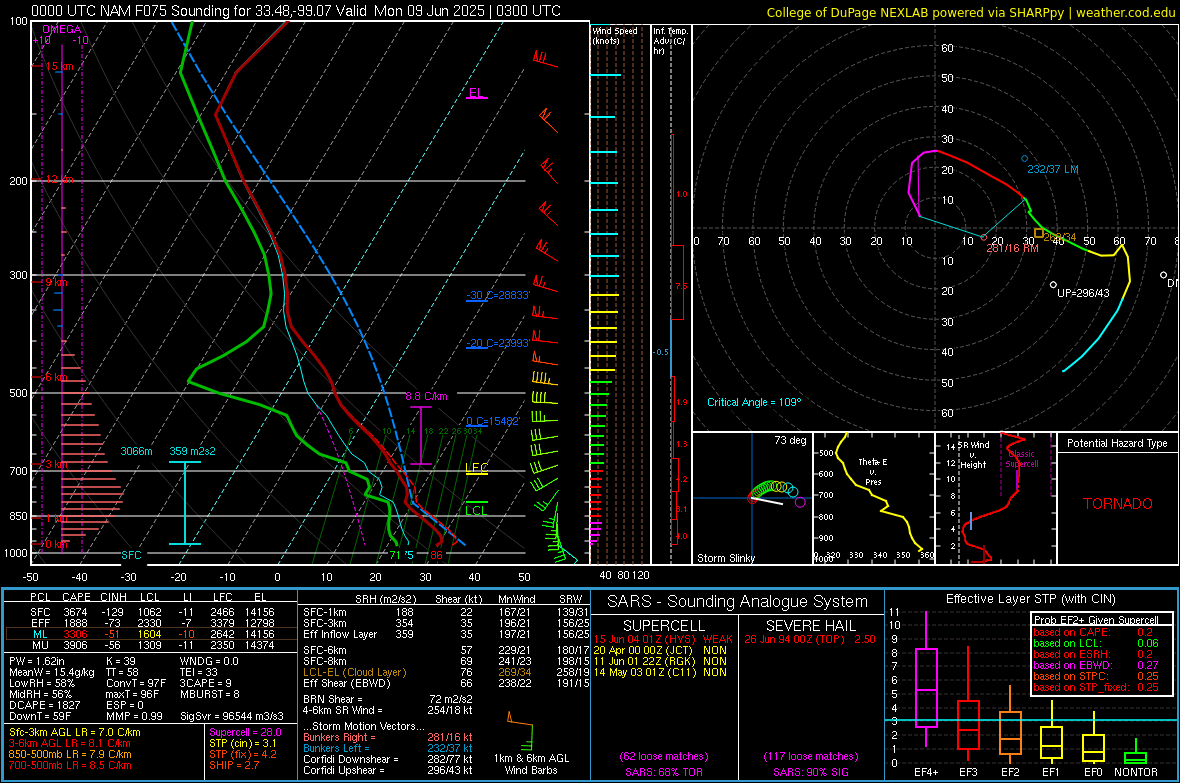
Task: Click the 'Eff Inflow Layer' SRH row
Action: pyautogui.click(x=444, y=634)
